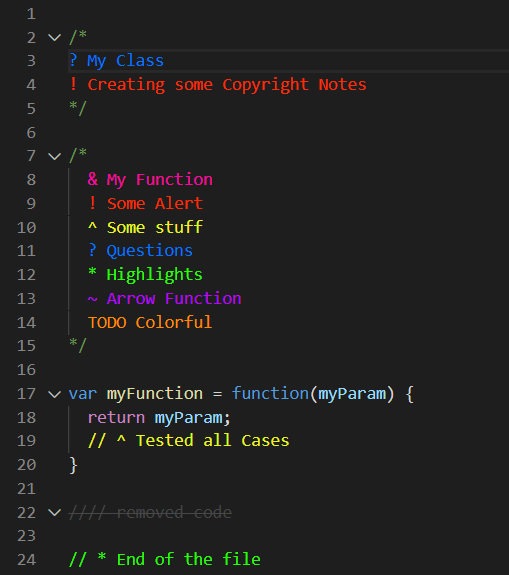Click 'myParam' inside the function parentheses

(x=352, y=394)
